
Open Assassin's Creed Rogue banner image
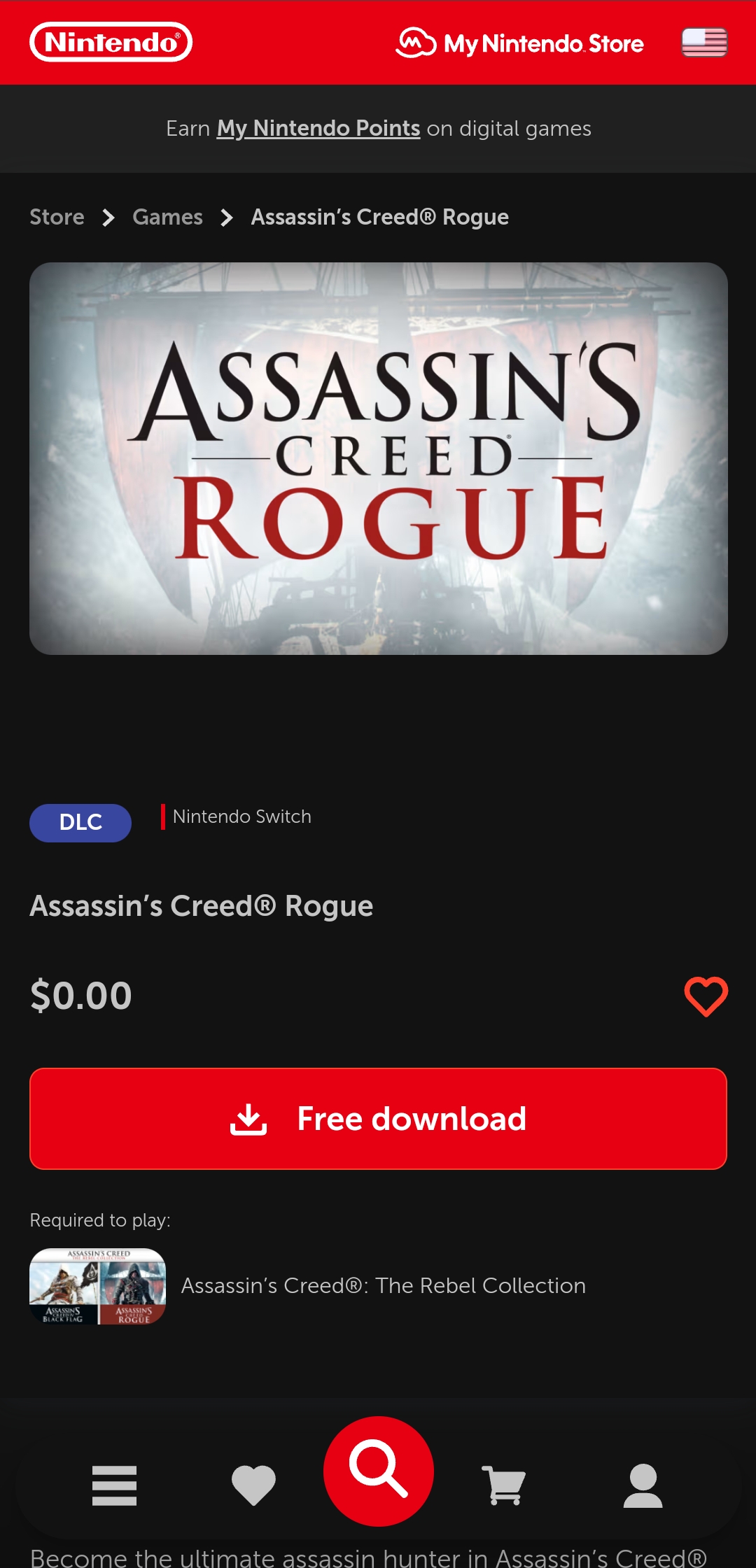pyautogui.click(x=379, y=458)
